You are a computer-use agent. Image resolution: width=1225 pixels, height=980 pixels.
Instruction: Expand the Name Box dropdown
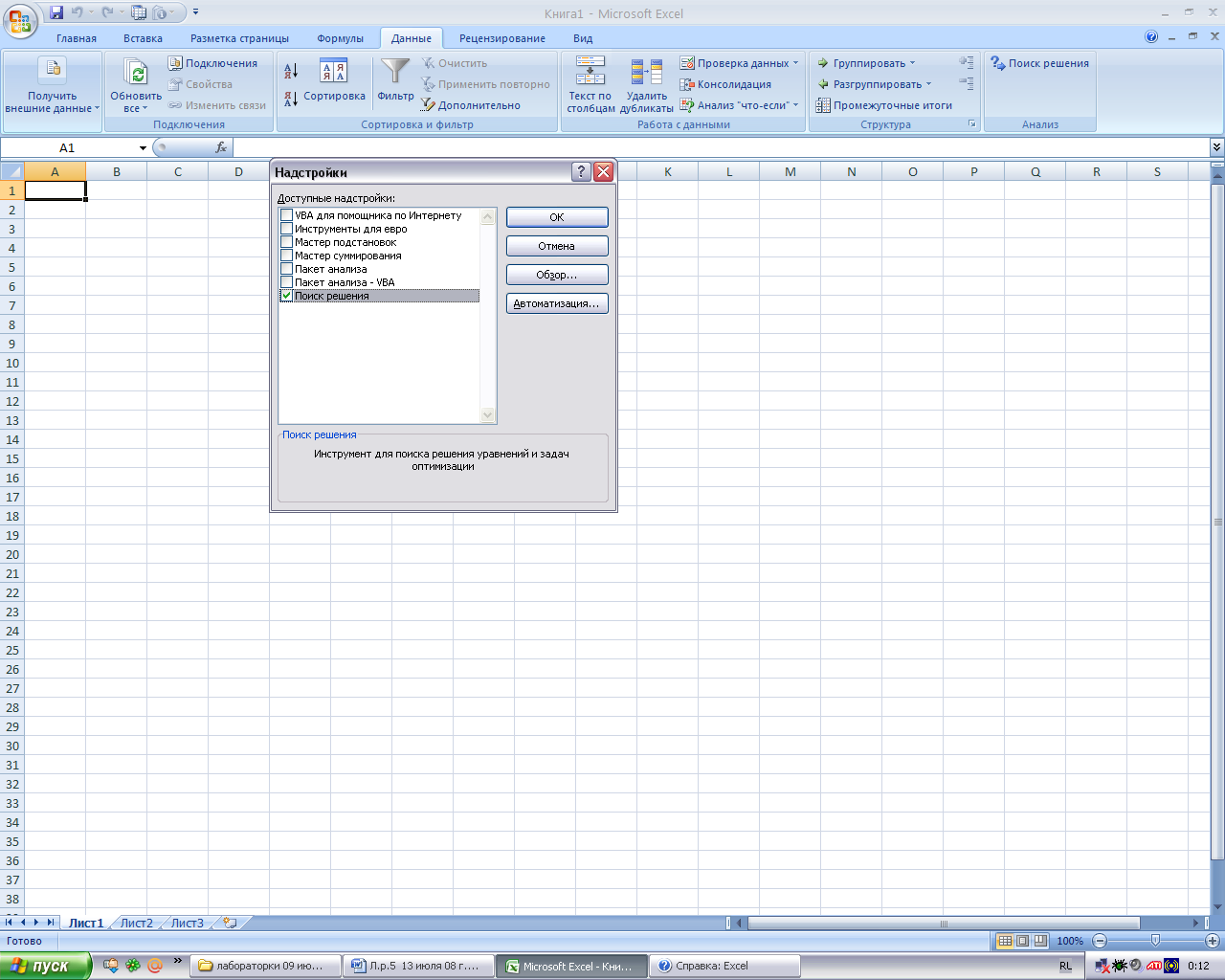tap(143, 147)
